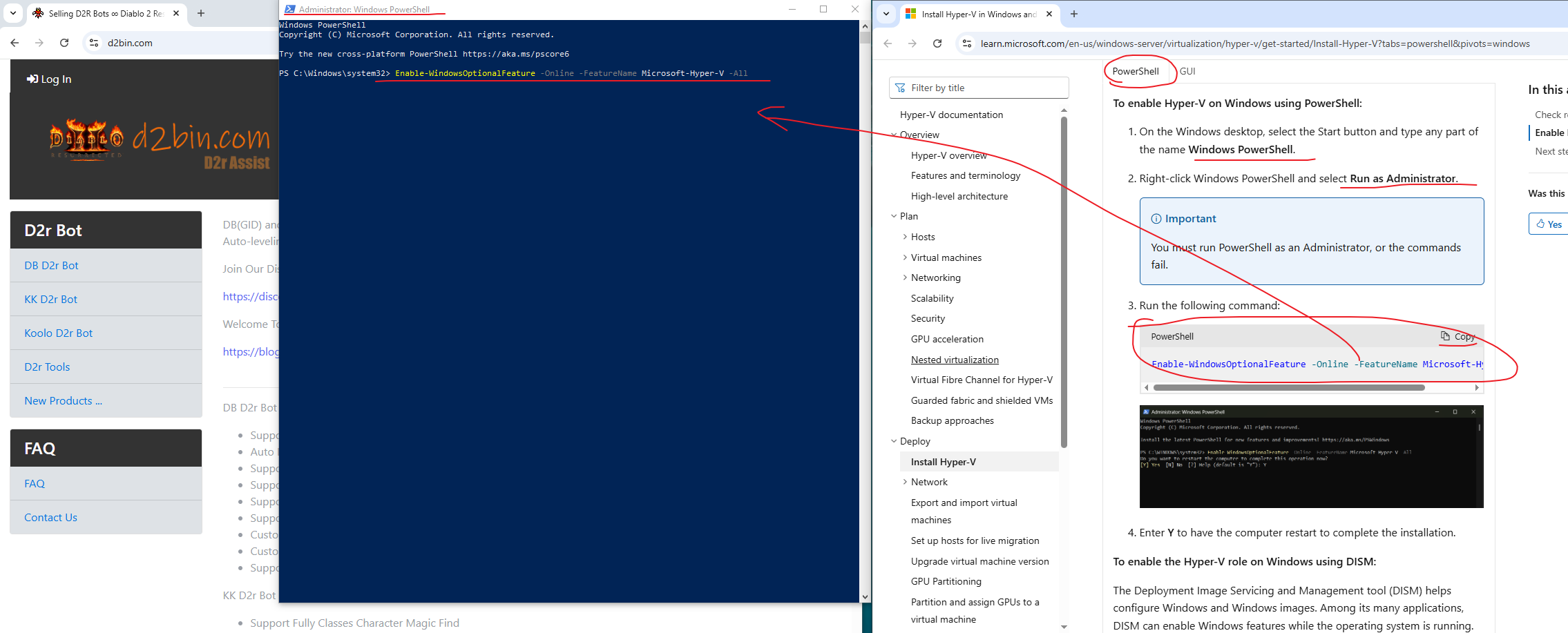The height and width of the screenshot is (633, 1568).
Task: Click docs sidebar scrollbar thumb
Action: coord(1064,282)
